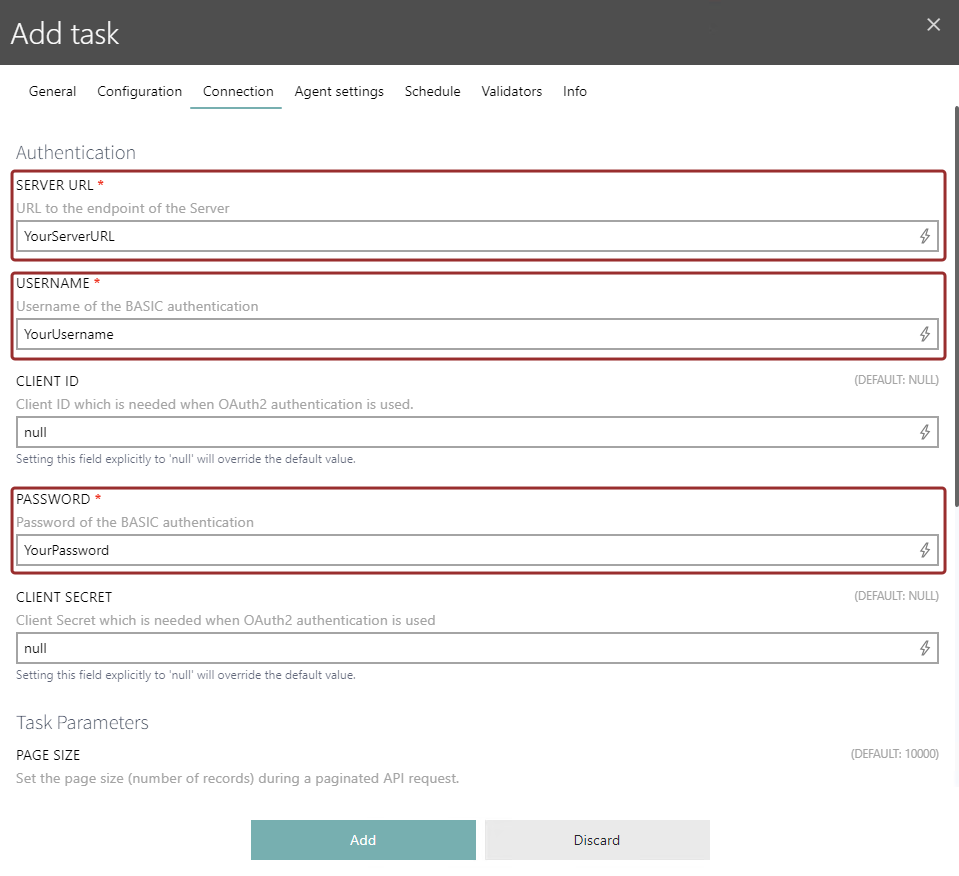Click the lightning icon beside CLIENT ID field

click(925, 432)
